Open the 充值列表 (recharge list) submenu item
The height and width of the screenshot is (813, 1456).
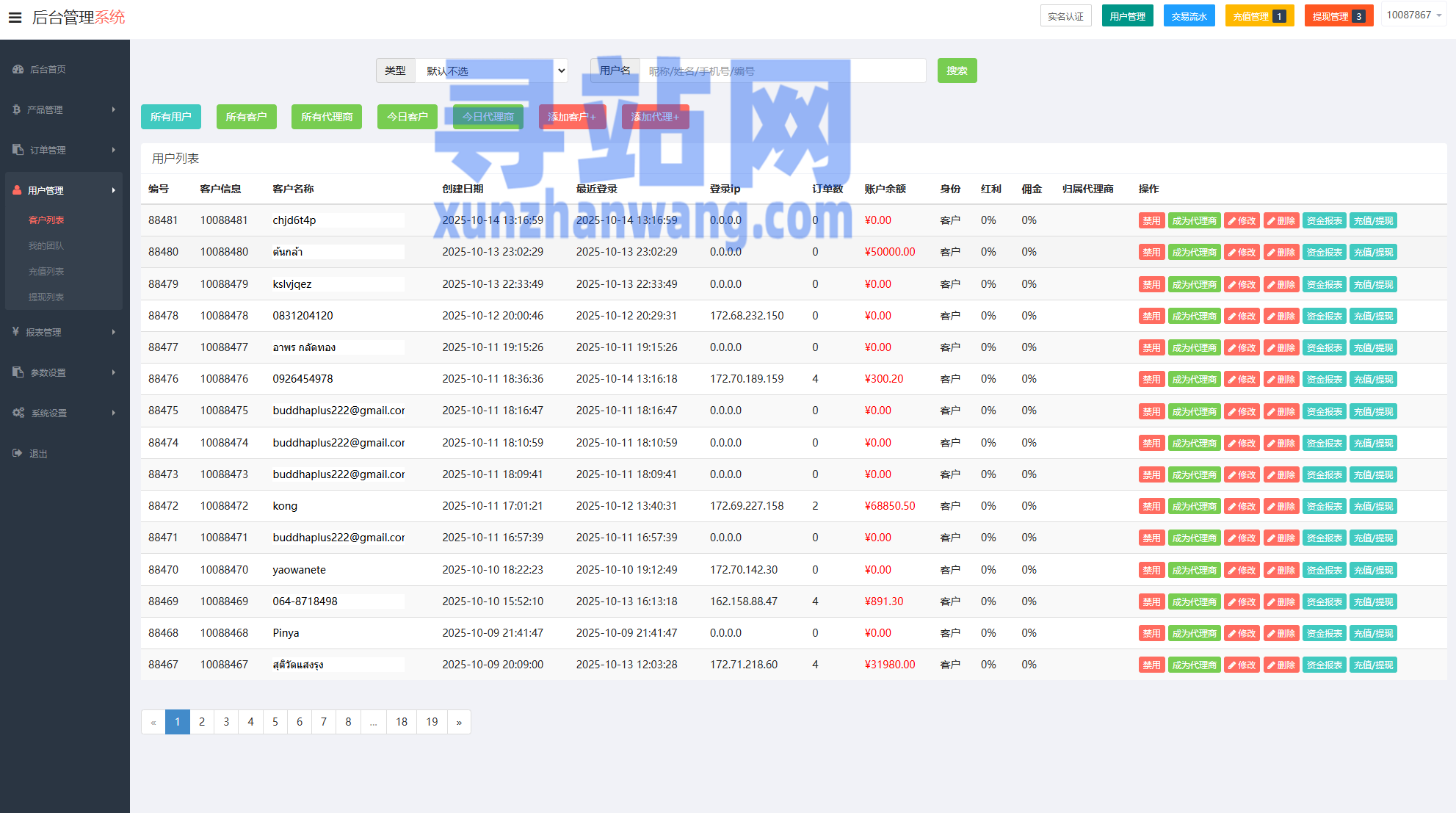46,271
